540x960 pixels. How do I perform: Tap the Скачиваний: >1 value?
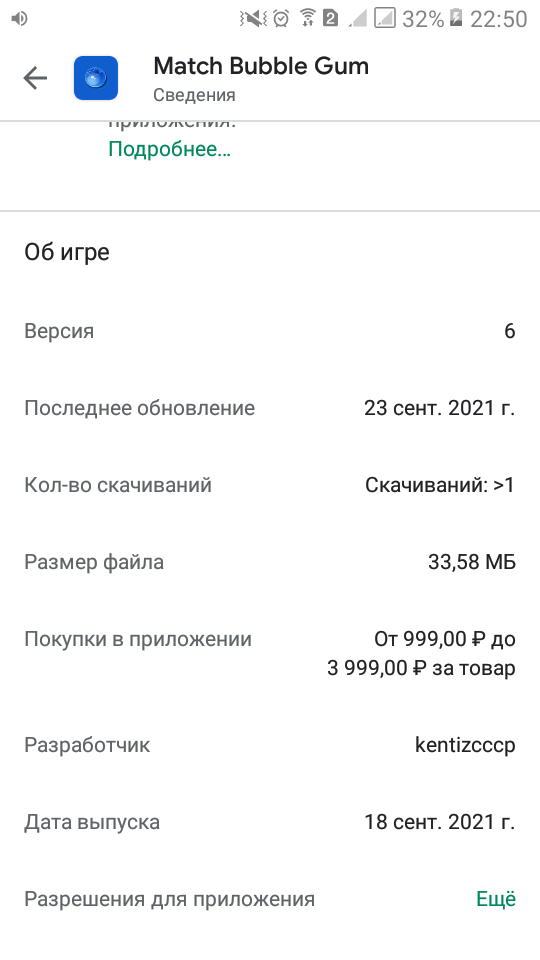pos(440,485)
